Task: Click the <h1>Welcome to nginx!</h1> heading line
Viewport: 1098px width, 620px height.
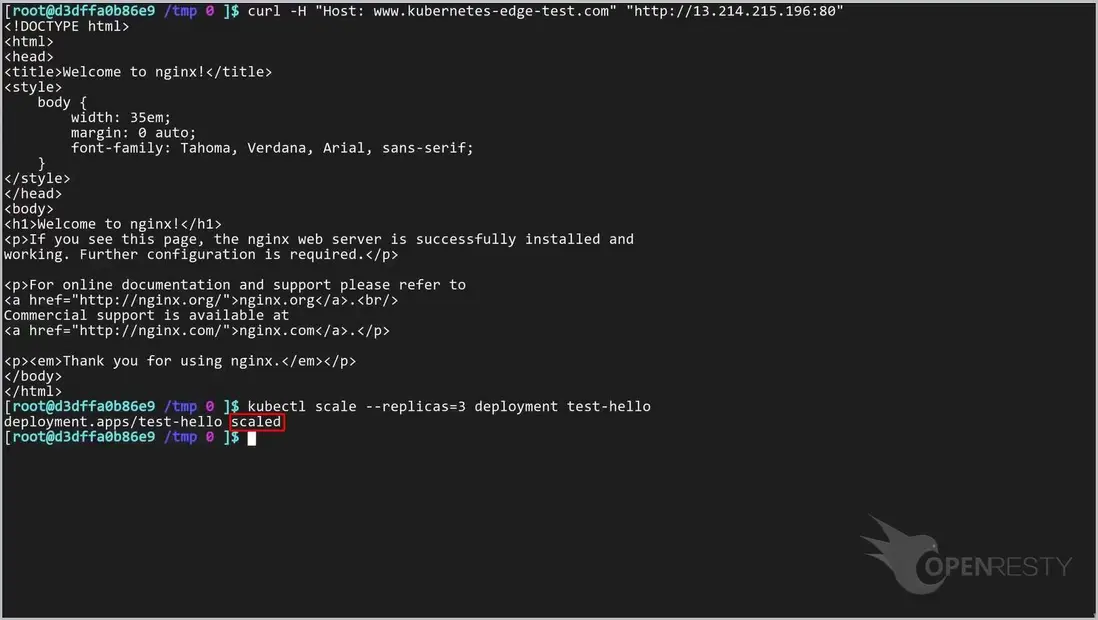Action: (x=113, y=224)
